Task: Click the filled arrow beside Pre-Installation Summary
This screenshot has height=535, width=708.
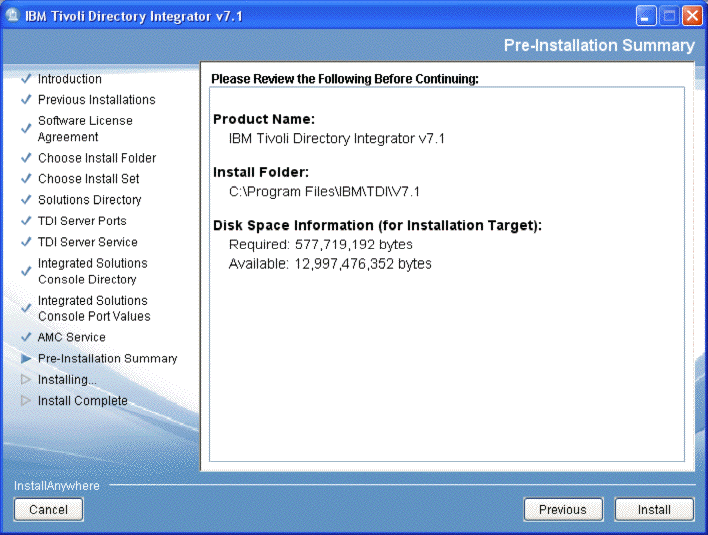Action: 26,358
